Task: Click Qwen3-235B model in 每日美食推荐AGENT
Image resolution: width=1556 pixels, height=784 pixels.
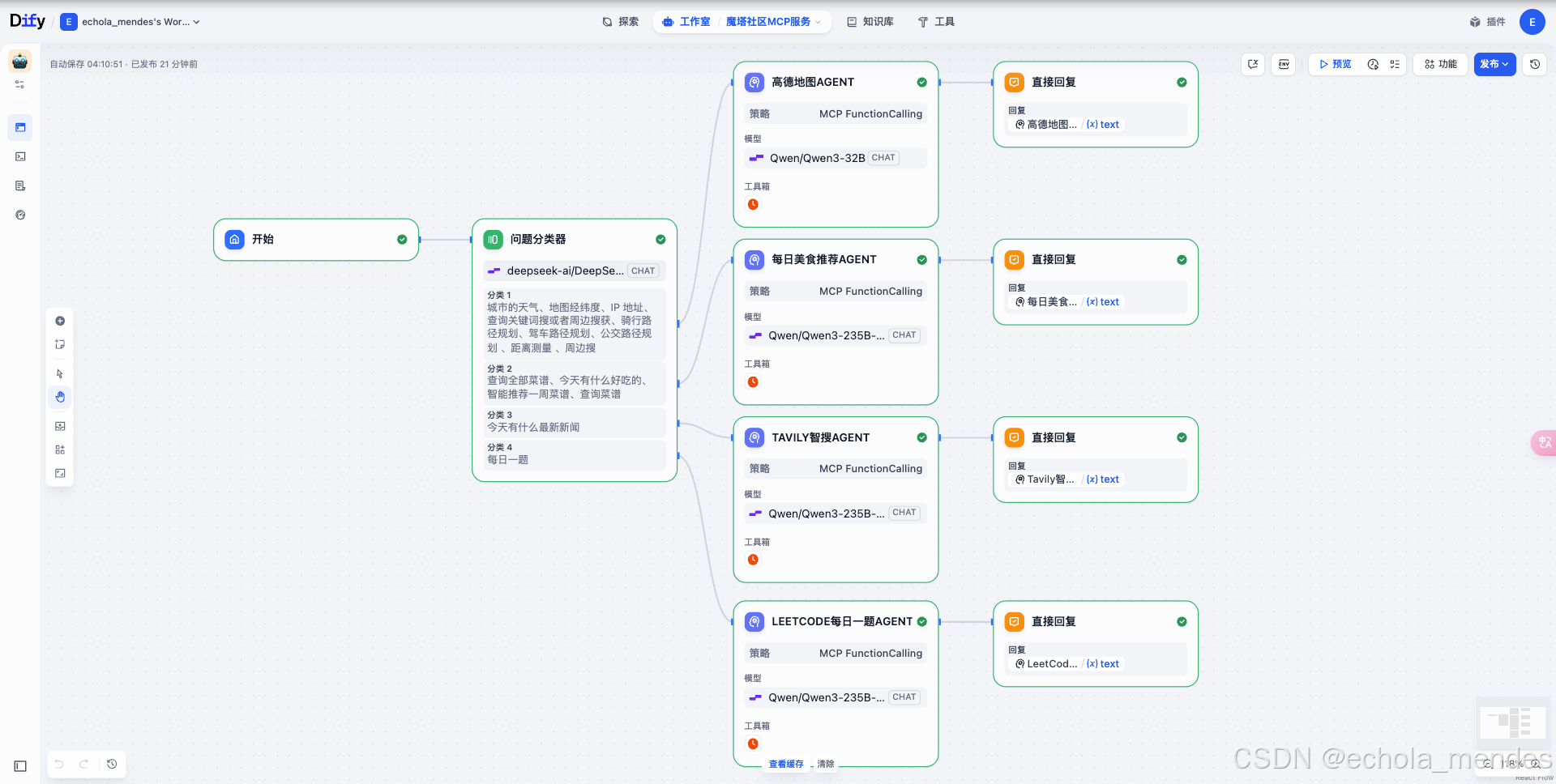Action: pos(836,335)
